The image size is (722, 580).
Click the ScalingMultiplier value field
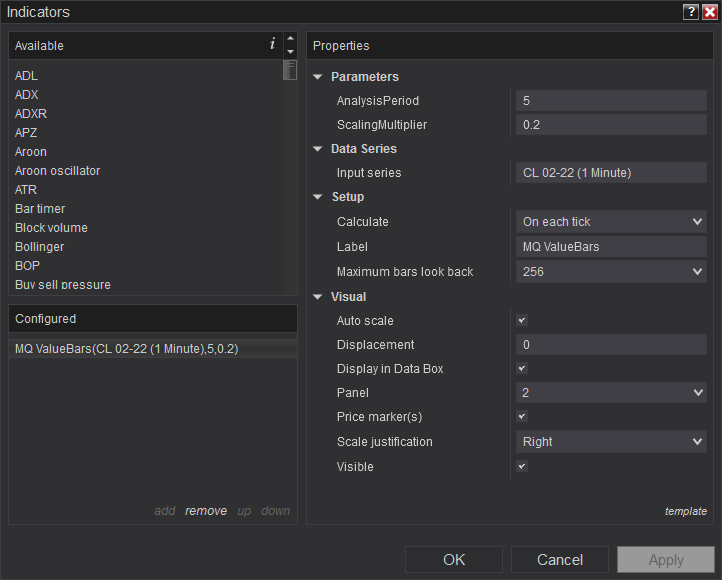tap(611, 125)
